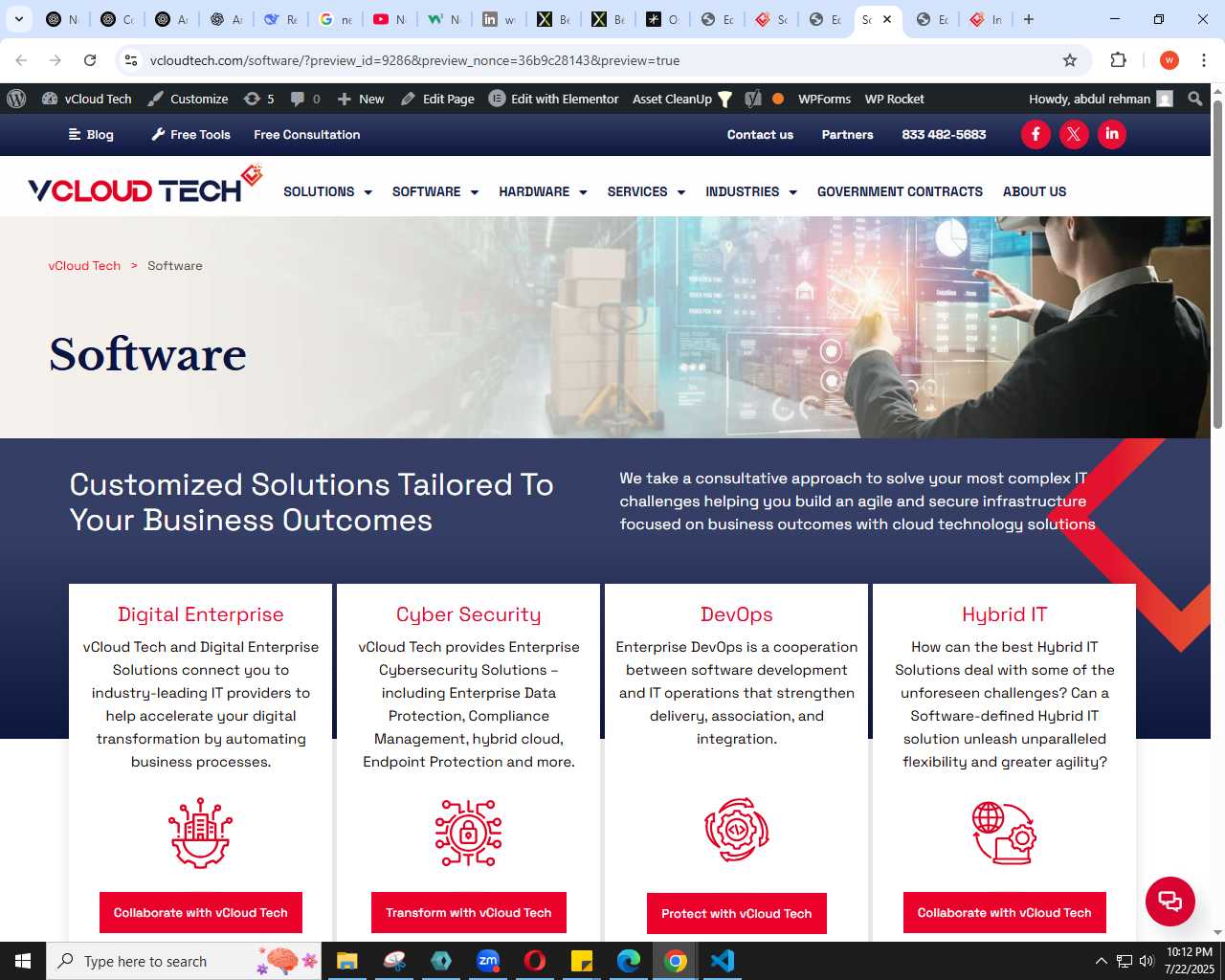Open the Customize option
The image size is (1225, 980).
point(189,99)
